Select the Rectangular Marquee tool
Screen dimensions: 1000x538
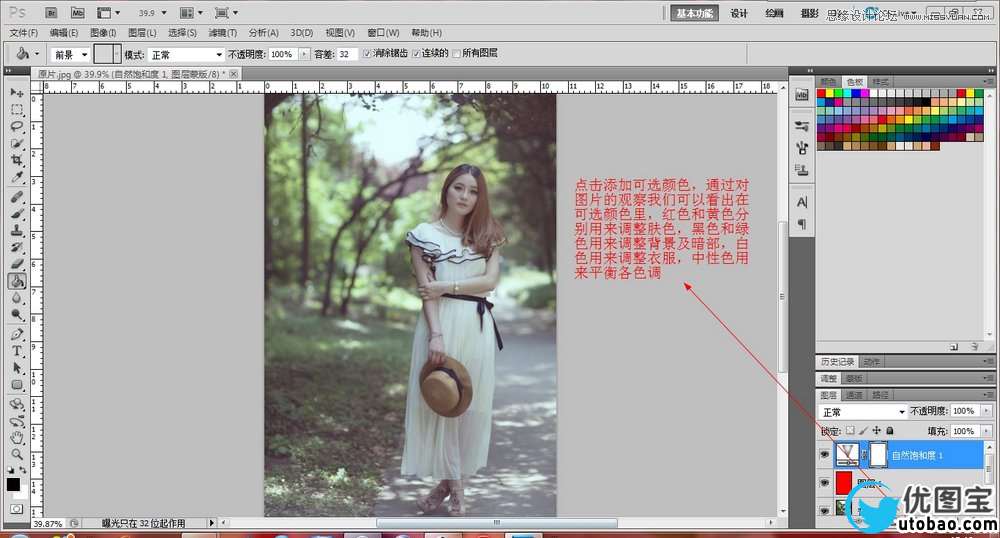pos(17,110)
